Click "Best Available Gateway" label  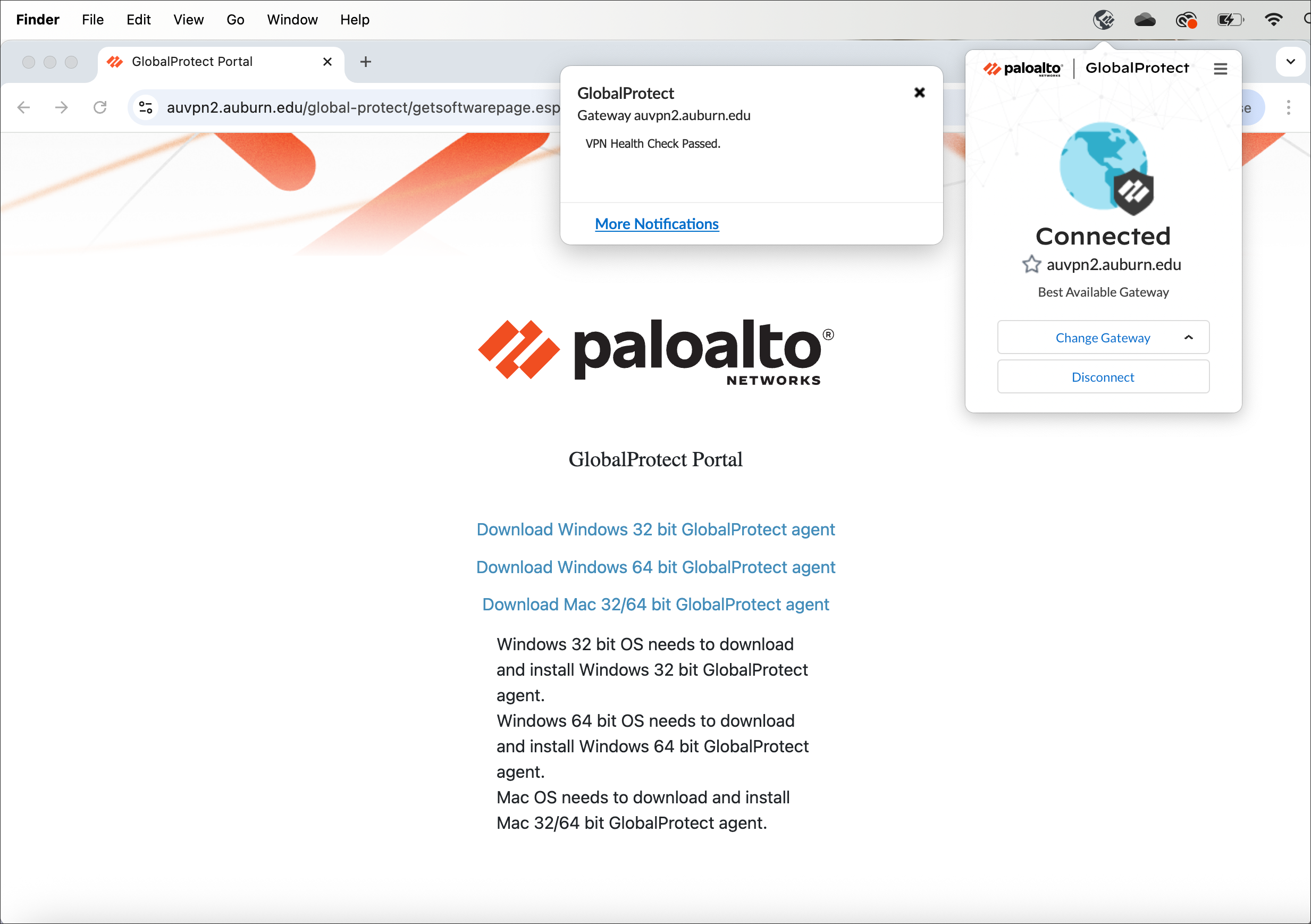click(x=1103, y=292)
